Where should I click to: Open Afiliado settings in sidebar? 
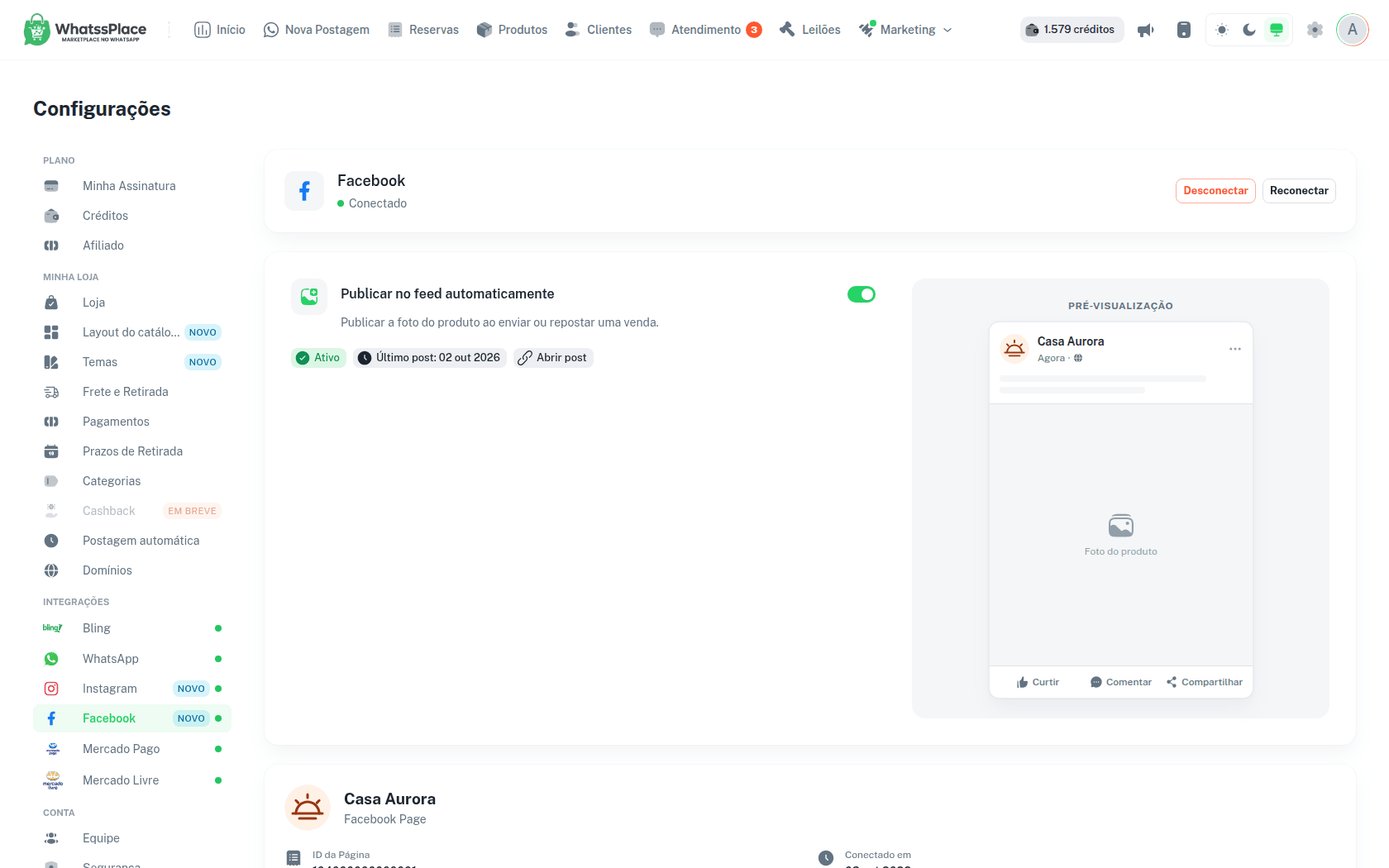coord(132,246)
